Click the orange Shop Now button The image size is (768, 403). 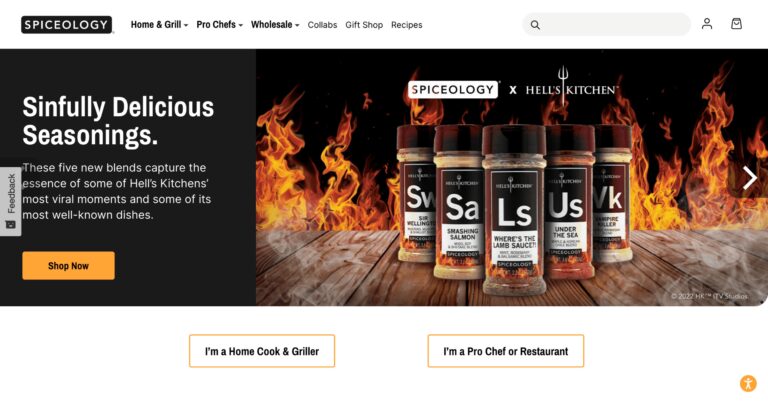[69, 266]
